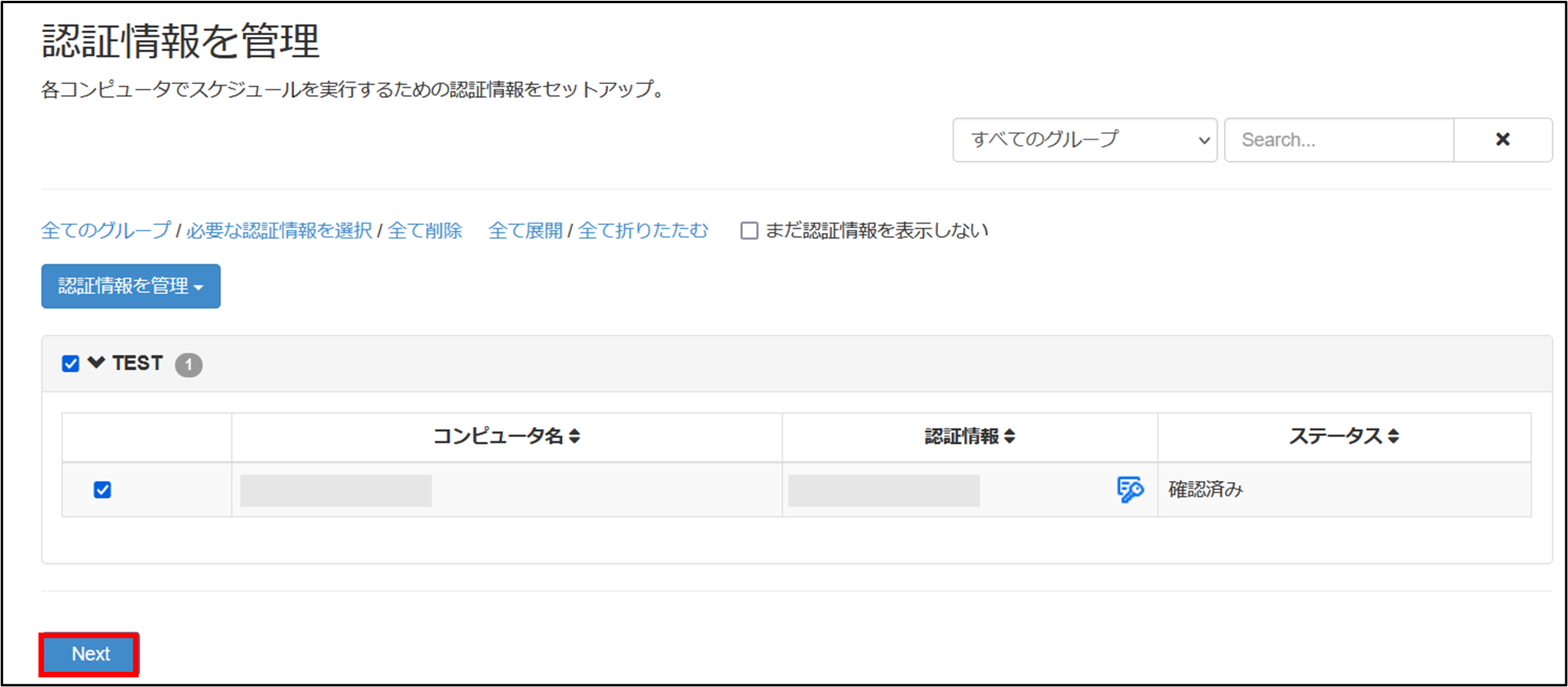The image size is (1568, 687).
Task: Uncheck the computer row checkbox
Action: [x=103, y=489]
